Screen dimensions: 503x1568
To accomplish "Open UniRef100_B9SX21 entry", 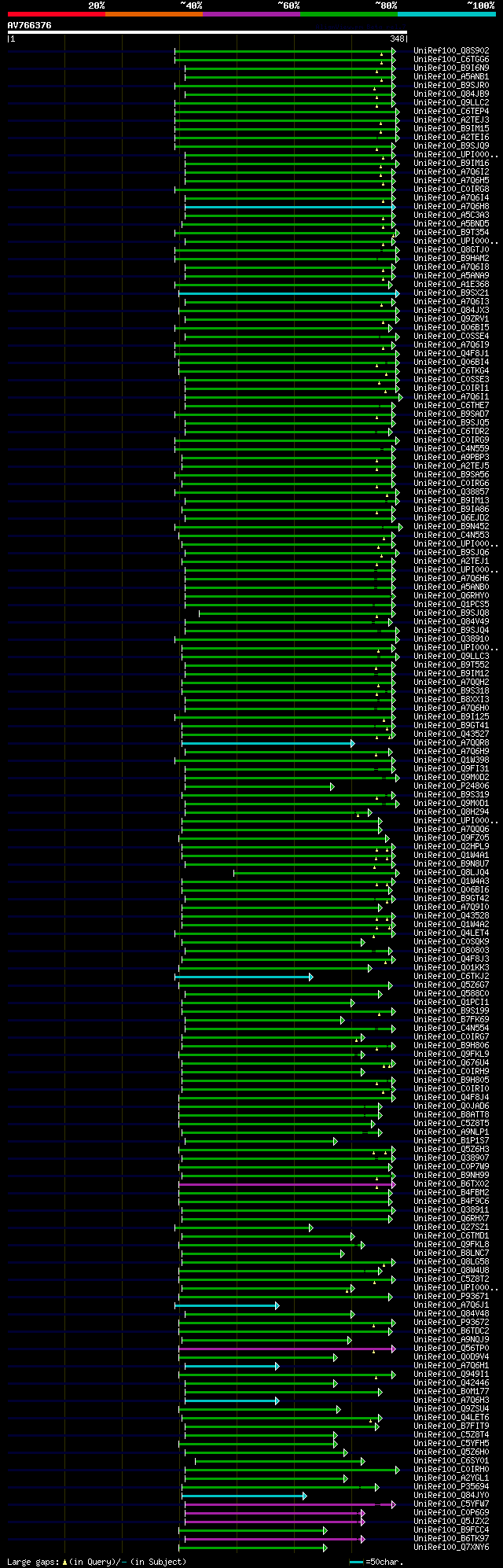I will tap(451, 293).
